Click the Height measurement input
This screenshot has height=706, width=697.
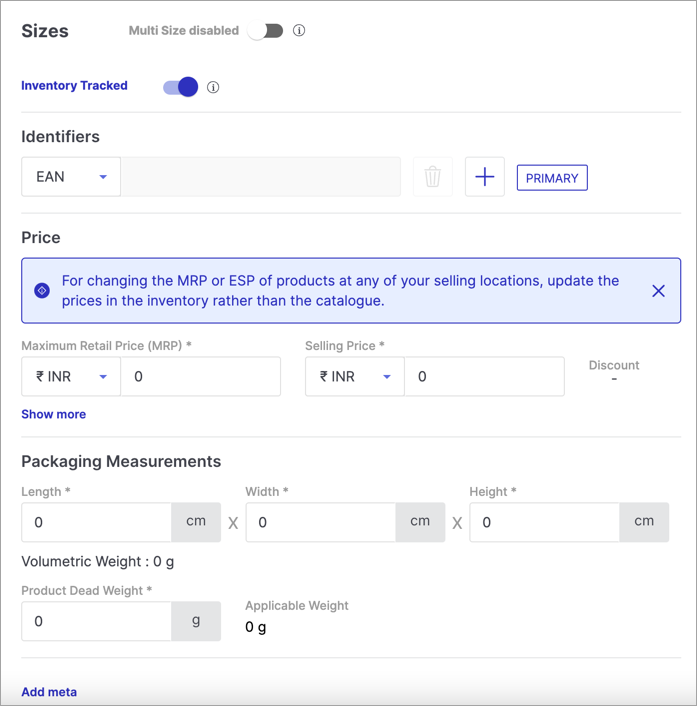point(544,522)
